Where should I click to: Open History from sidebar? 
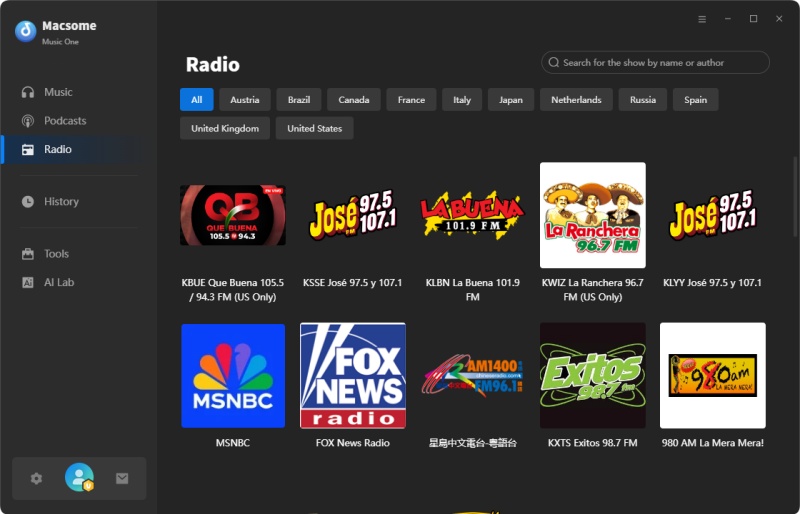(61, 201)
